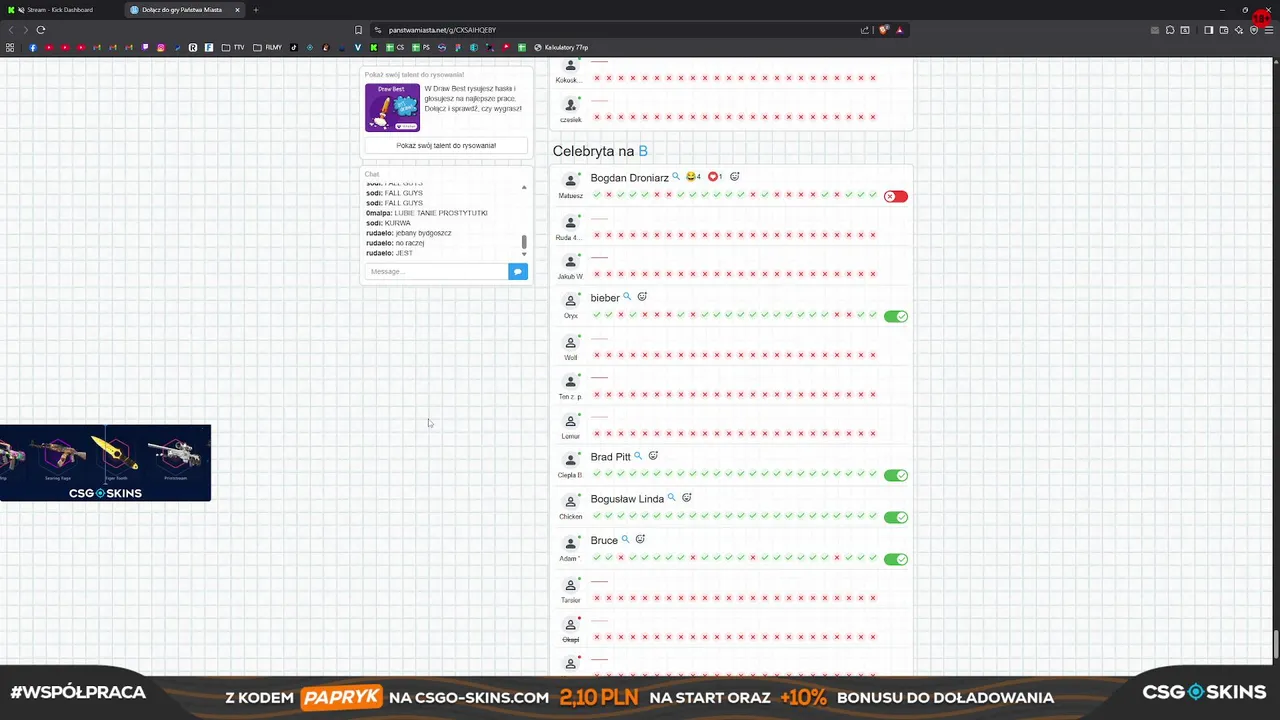Click the share icon in address bar
The width and height of the screenshot is (1280, 720).
point(865,30)
